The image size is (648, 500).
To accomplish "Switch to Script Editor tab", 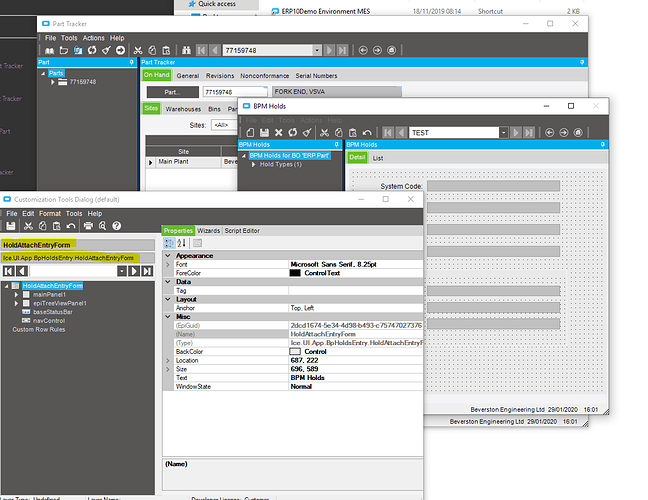I will (242, 231).
